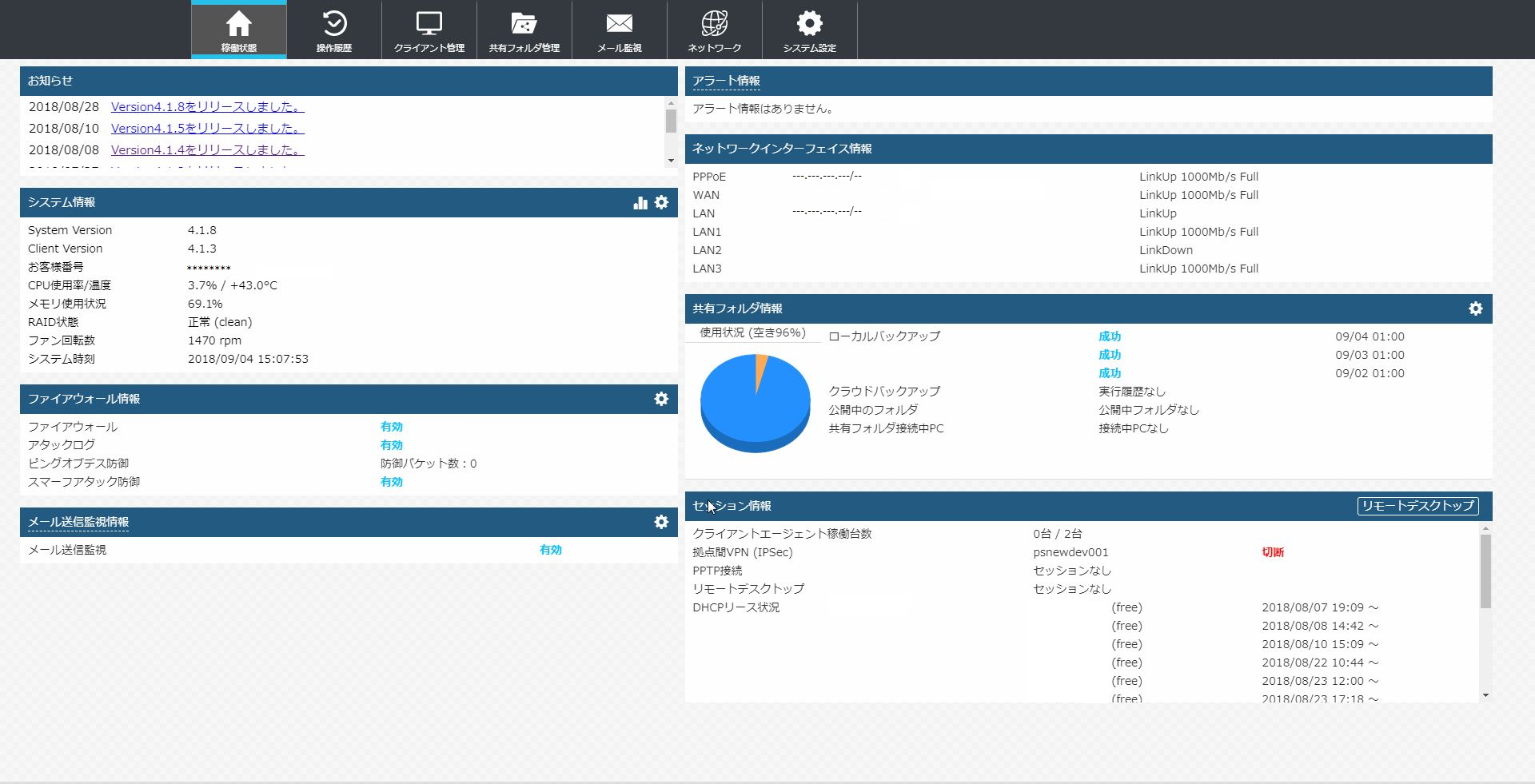Click system time 2018/09/04 15:07:53

pos(248,359)
